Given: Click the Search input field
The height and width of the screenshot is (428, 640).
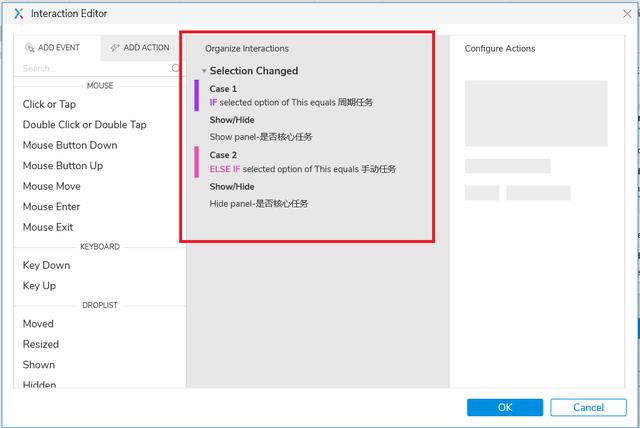Looking at the screenshot, I should point(96,68).
